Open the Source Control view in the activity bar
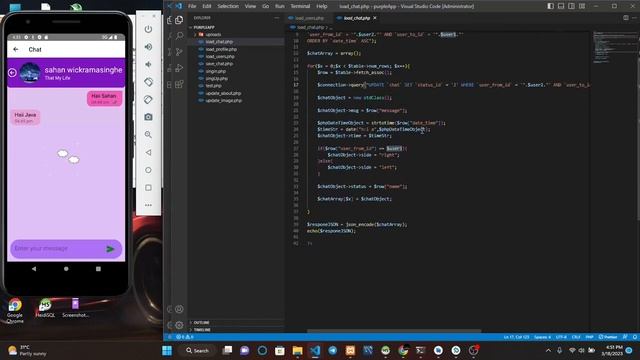Viewport: 640px width, 360px height. (179, 52)
